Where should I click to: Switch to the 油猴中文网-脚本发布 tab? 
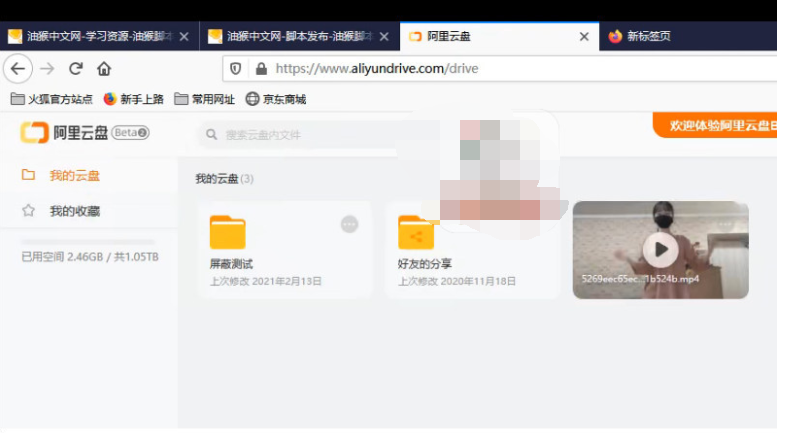click(x=299, y=36)
